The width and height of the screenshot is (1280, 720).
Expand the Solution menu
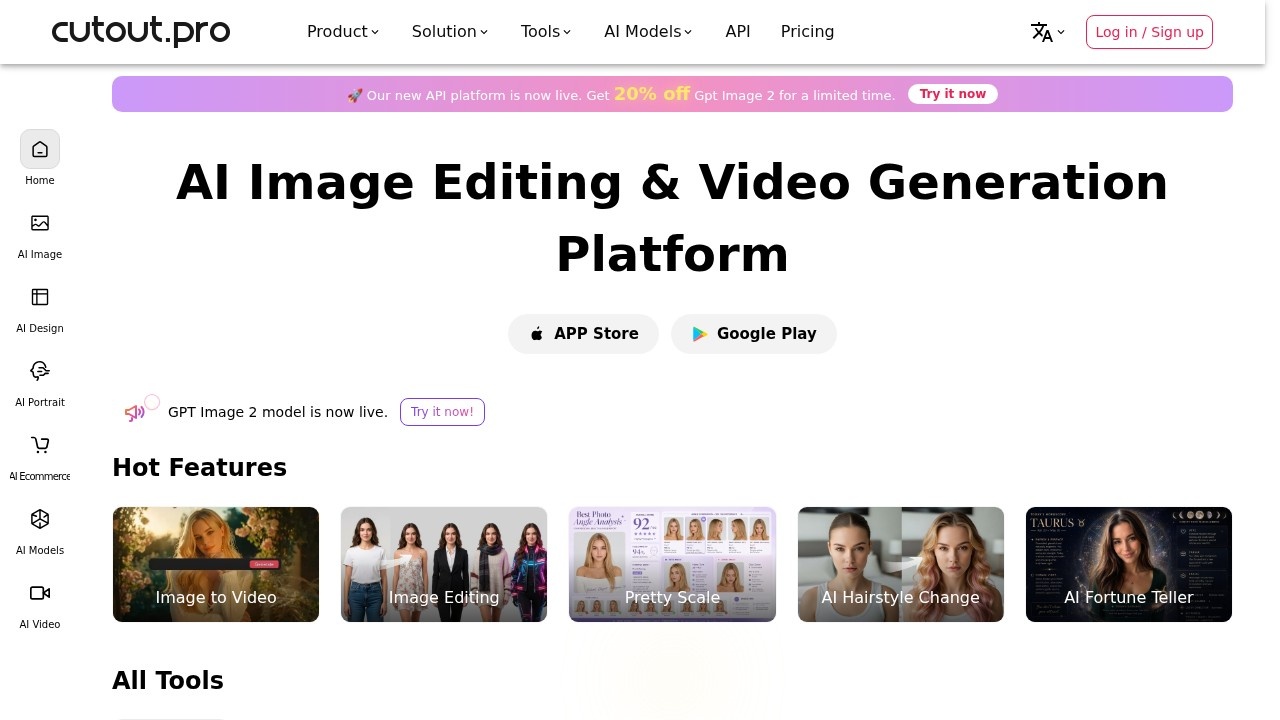point(450,32)
